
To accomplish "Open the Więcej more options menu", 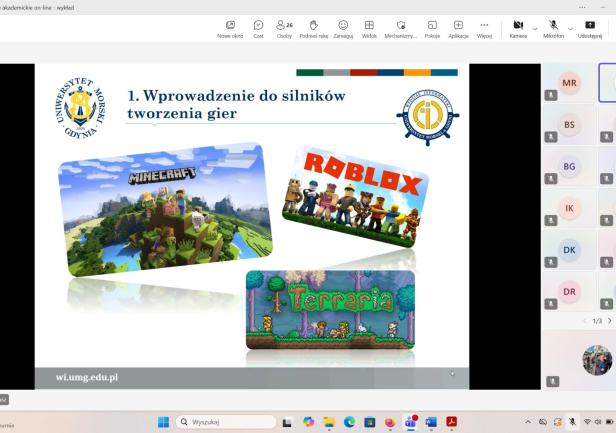I will [x=484, y=28].
